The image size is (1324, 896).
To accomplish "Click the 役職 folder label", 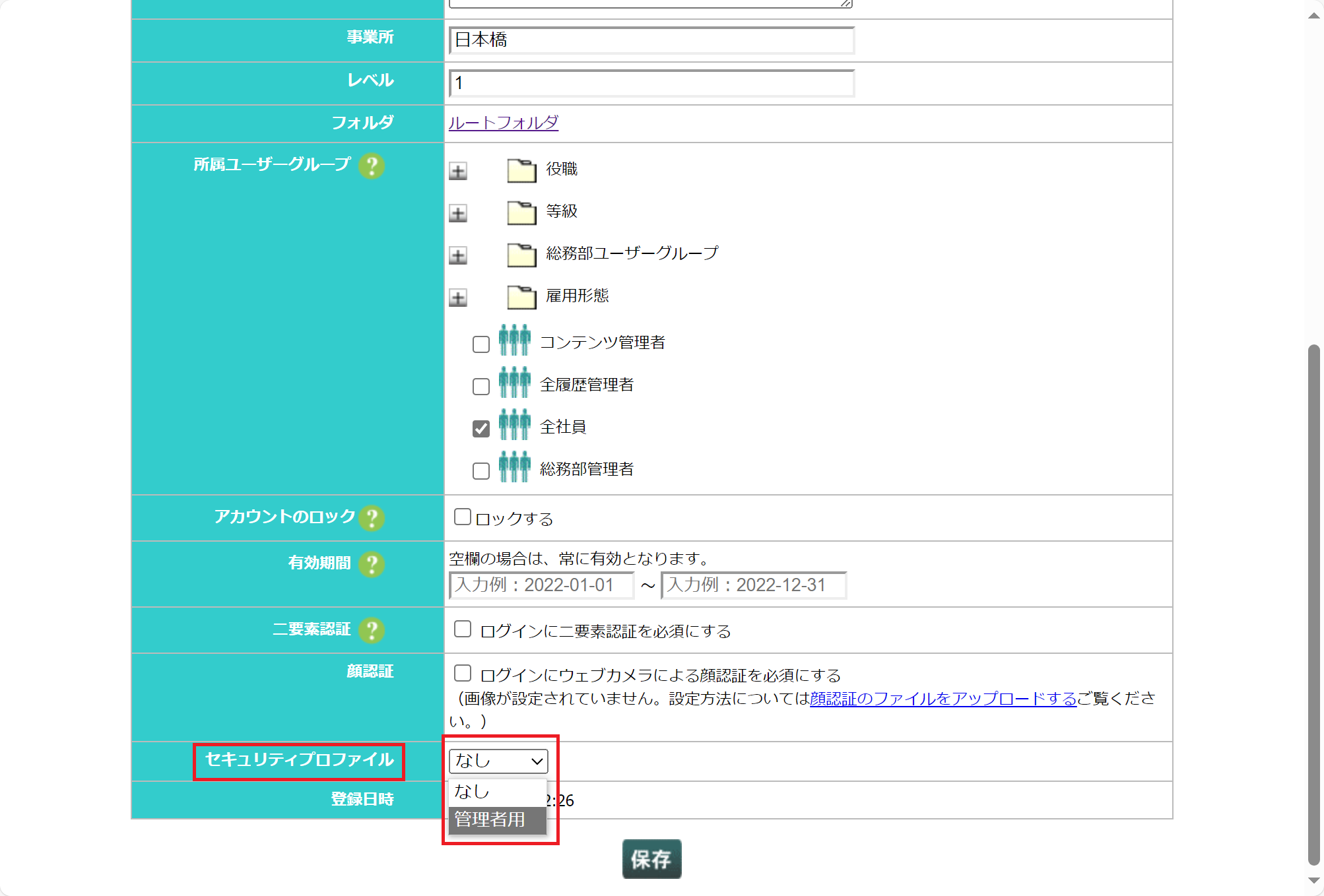I will 562,169.
